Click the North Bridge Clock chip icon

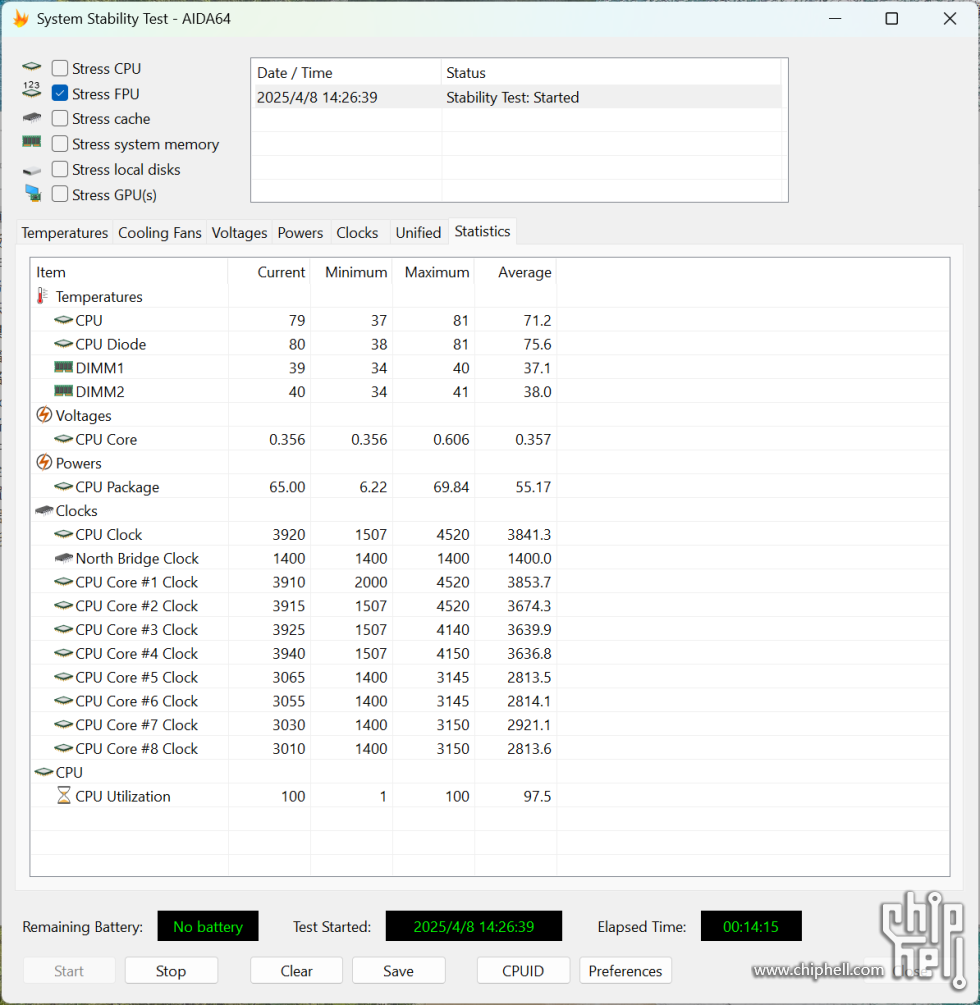(63, 558)
